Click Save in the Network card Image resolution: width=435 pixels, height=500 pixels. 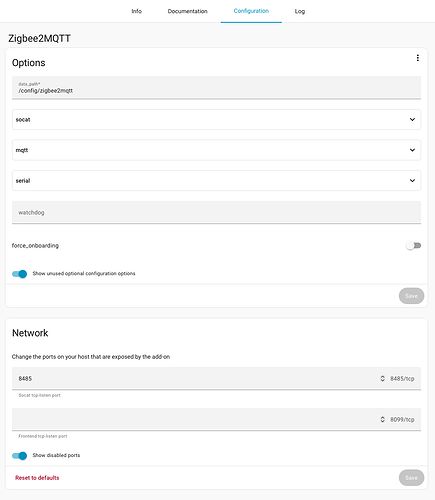pyautogui.click(x=411, y=478)
